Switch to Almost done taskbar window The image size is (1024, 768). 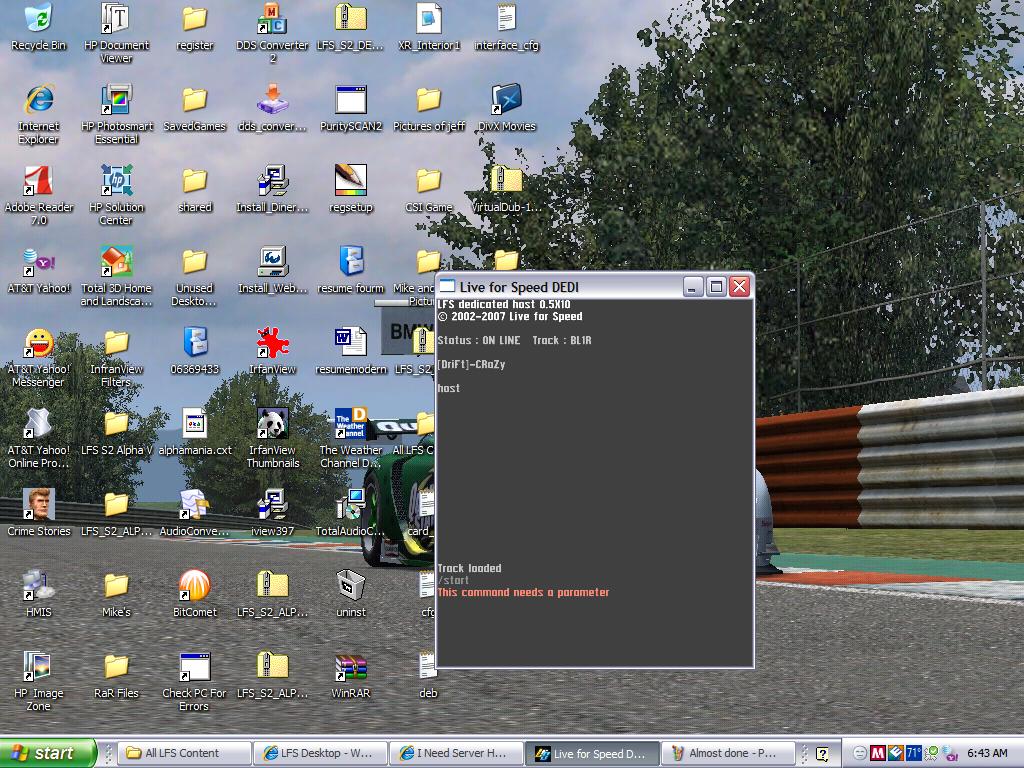point(728,753)
